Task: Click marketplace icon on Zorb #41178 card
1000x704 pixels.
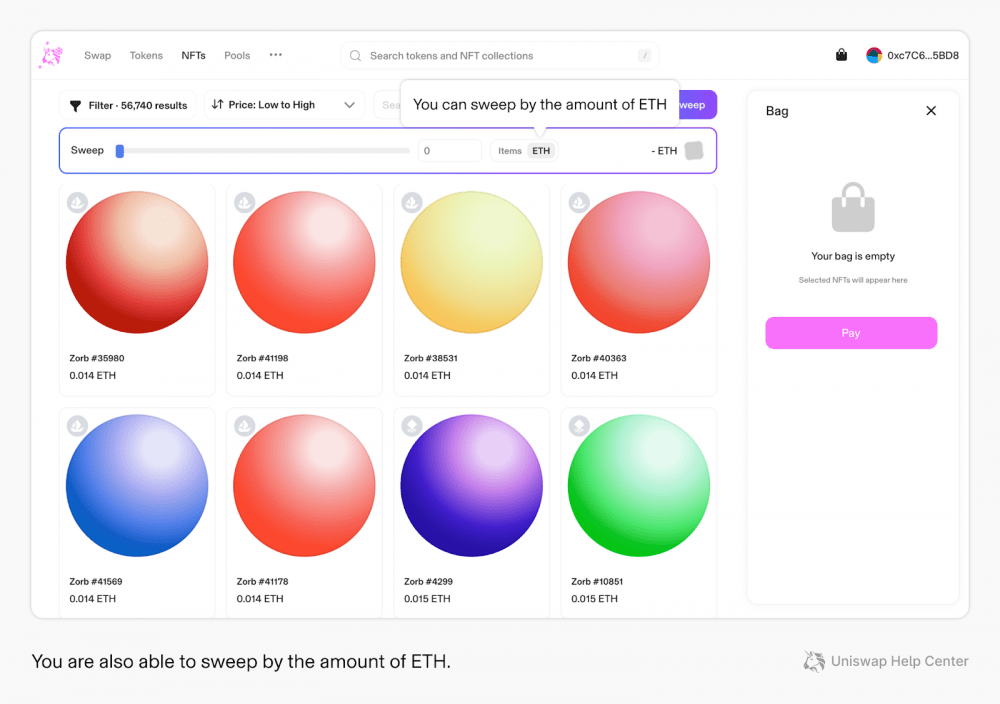Action: click(244, 425)
